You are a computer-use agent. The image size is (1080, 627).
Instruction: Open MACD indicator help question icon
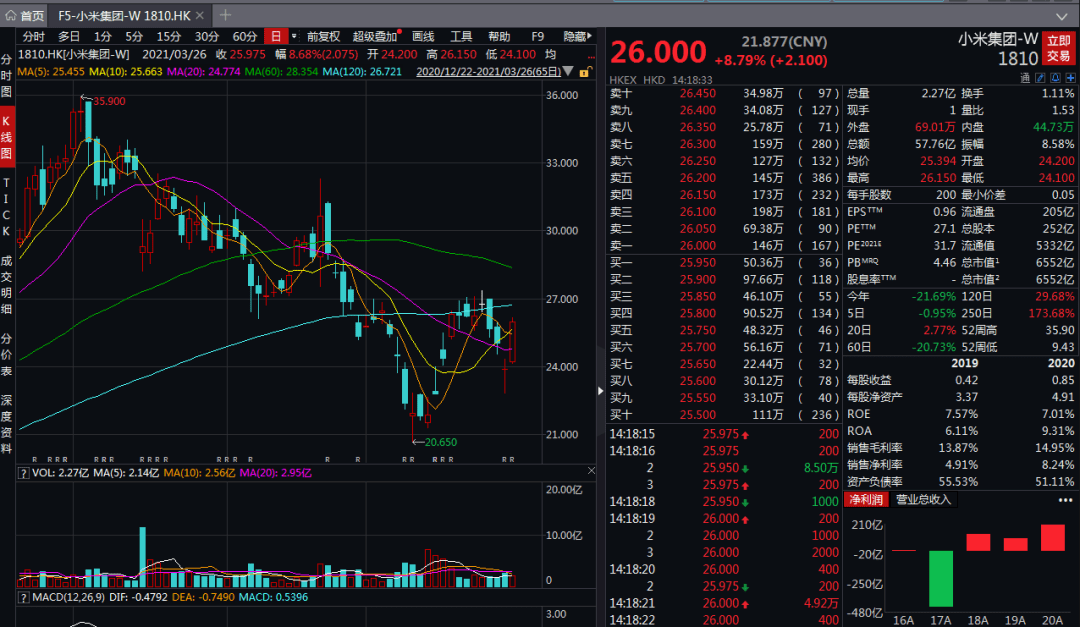click(x=23, y=597)
